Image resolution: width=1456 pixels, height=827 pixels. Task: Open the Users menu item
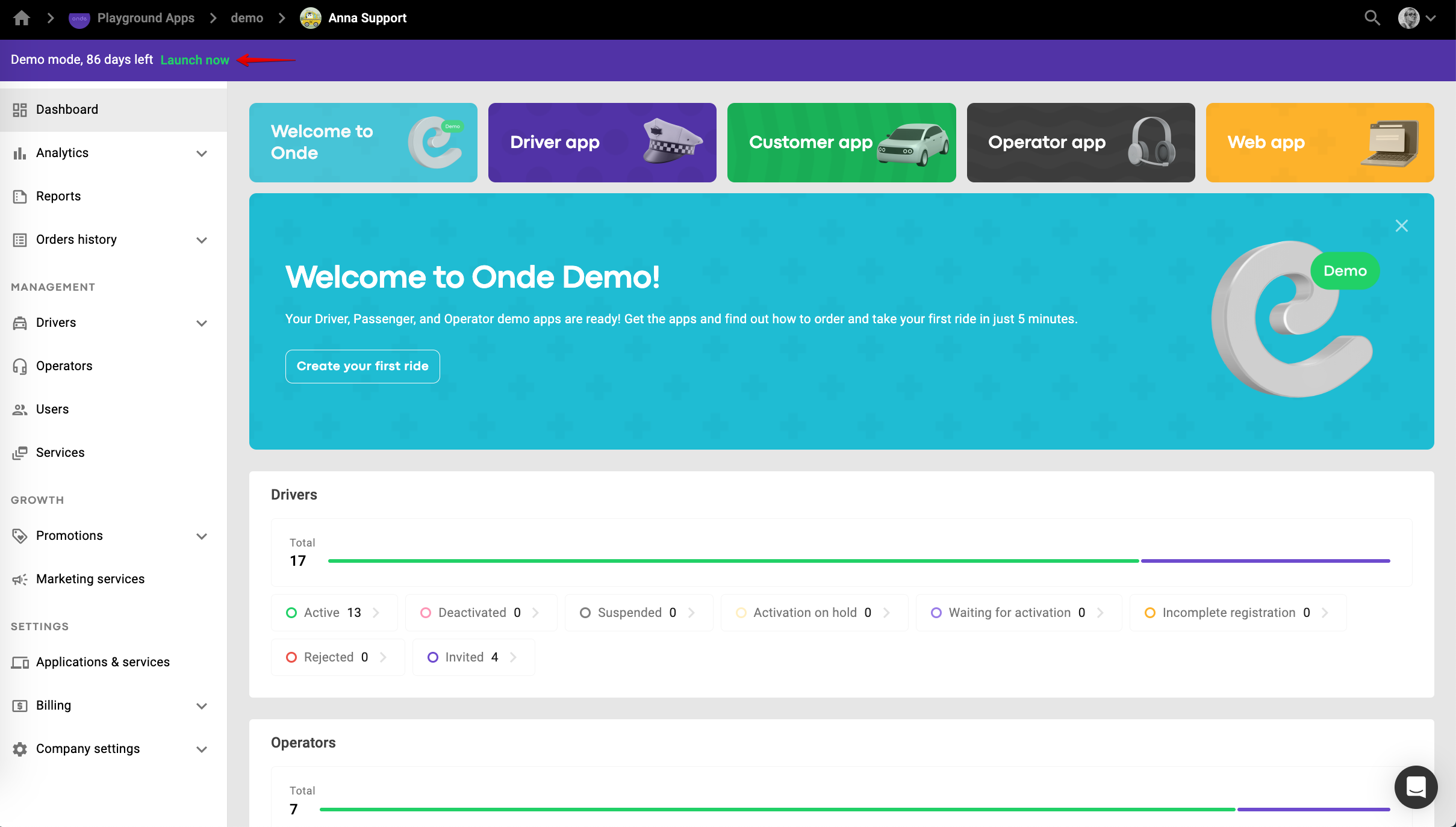coord(52,409)
